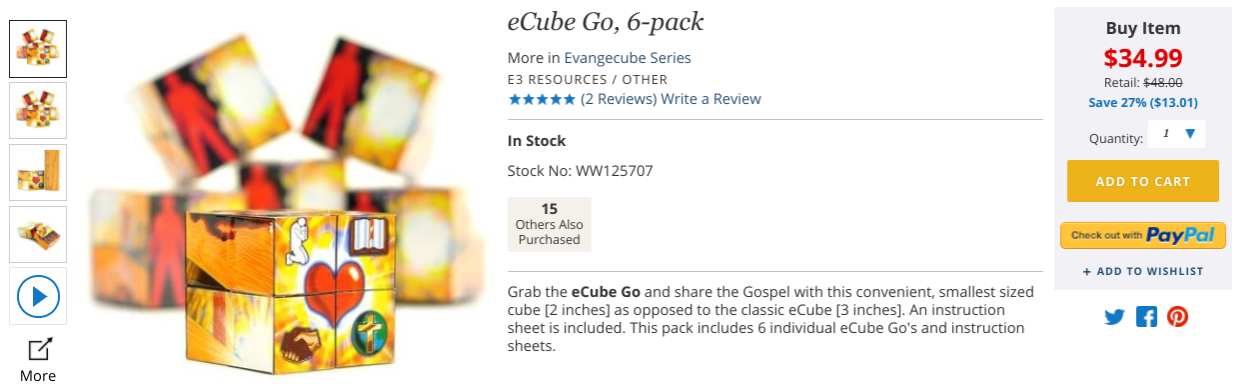The width and height of the screenshot is (1235, 390).
Task: Open the Evangecube Series link
Action: (627, 58)
